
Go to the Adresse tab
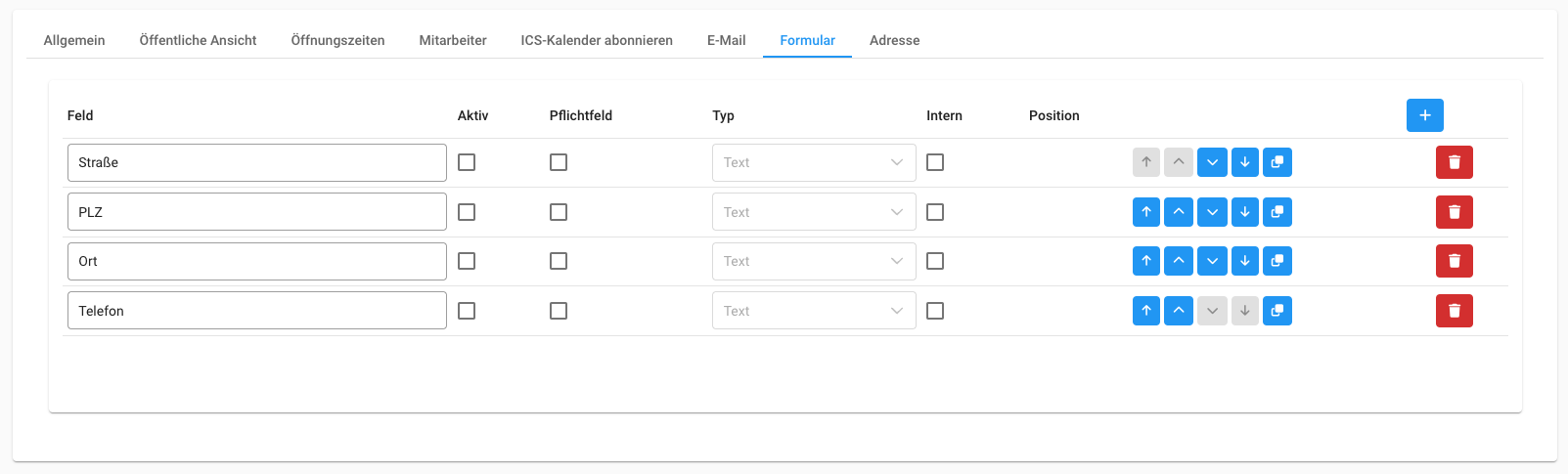click(894, 40)
